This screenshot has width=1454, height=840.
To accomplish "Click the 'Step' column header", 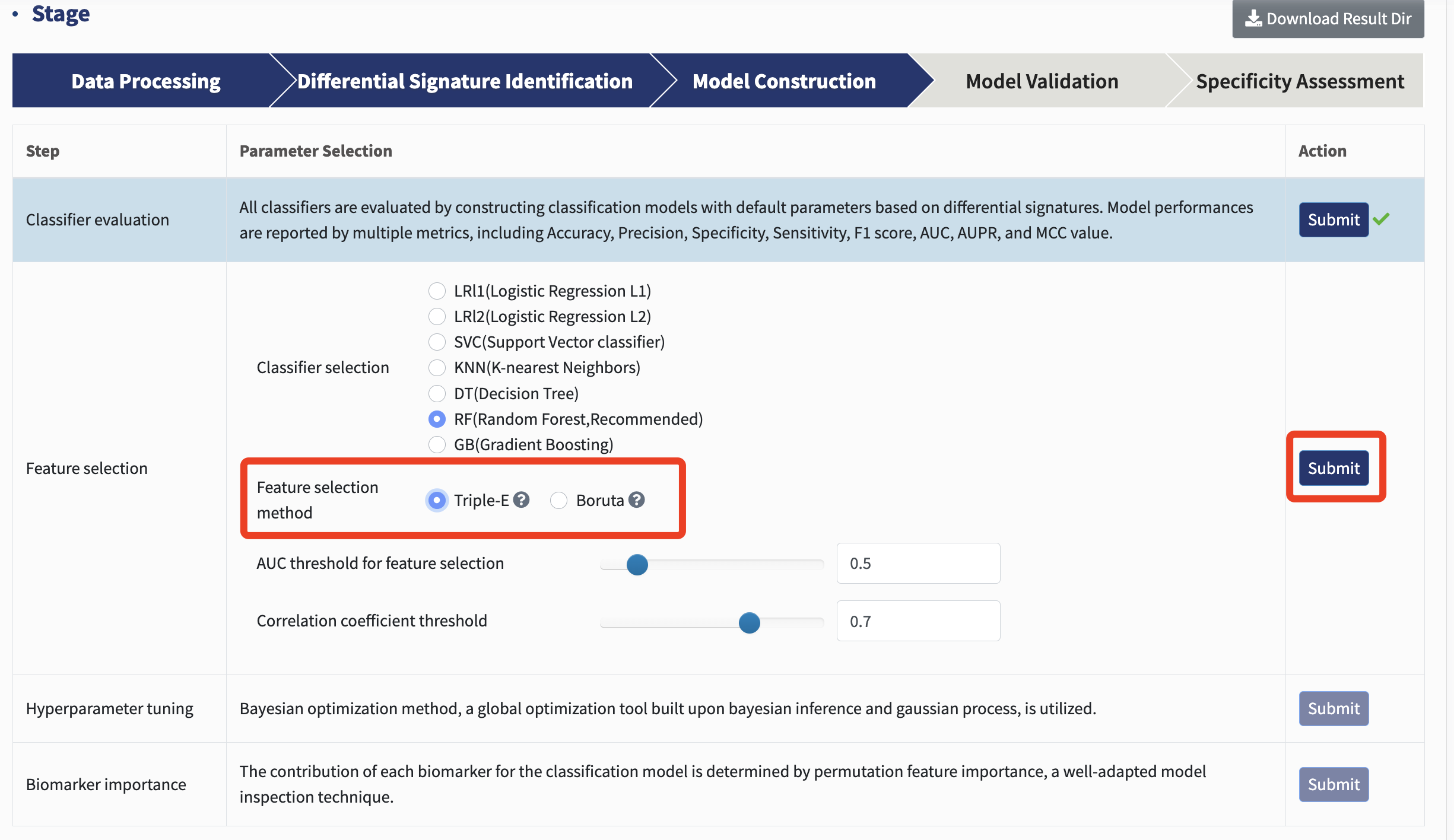I will click(x=43, y=151).
